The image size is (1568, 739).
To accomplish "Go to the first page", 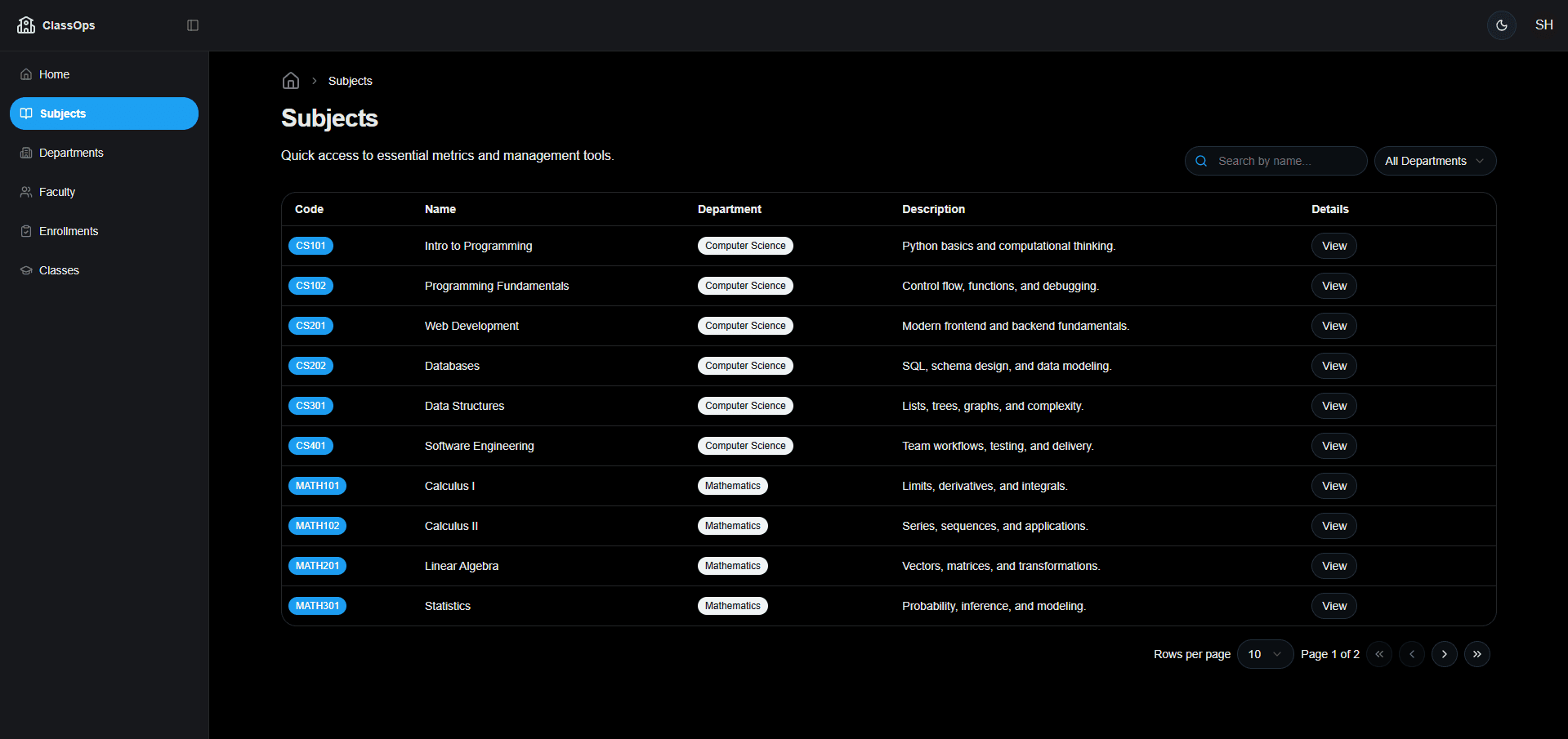I will click(x=1379, y=654).
